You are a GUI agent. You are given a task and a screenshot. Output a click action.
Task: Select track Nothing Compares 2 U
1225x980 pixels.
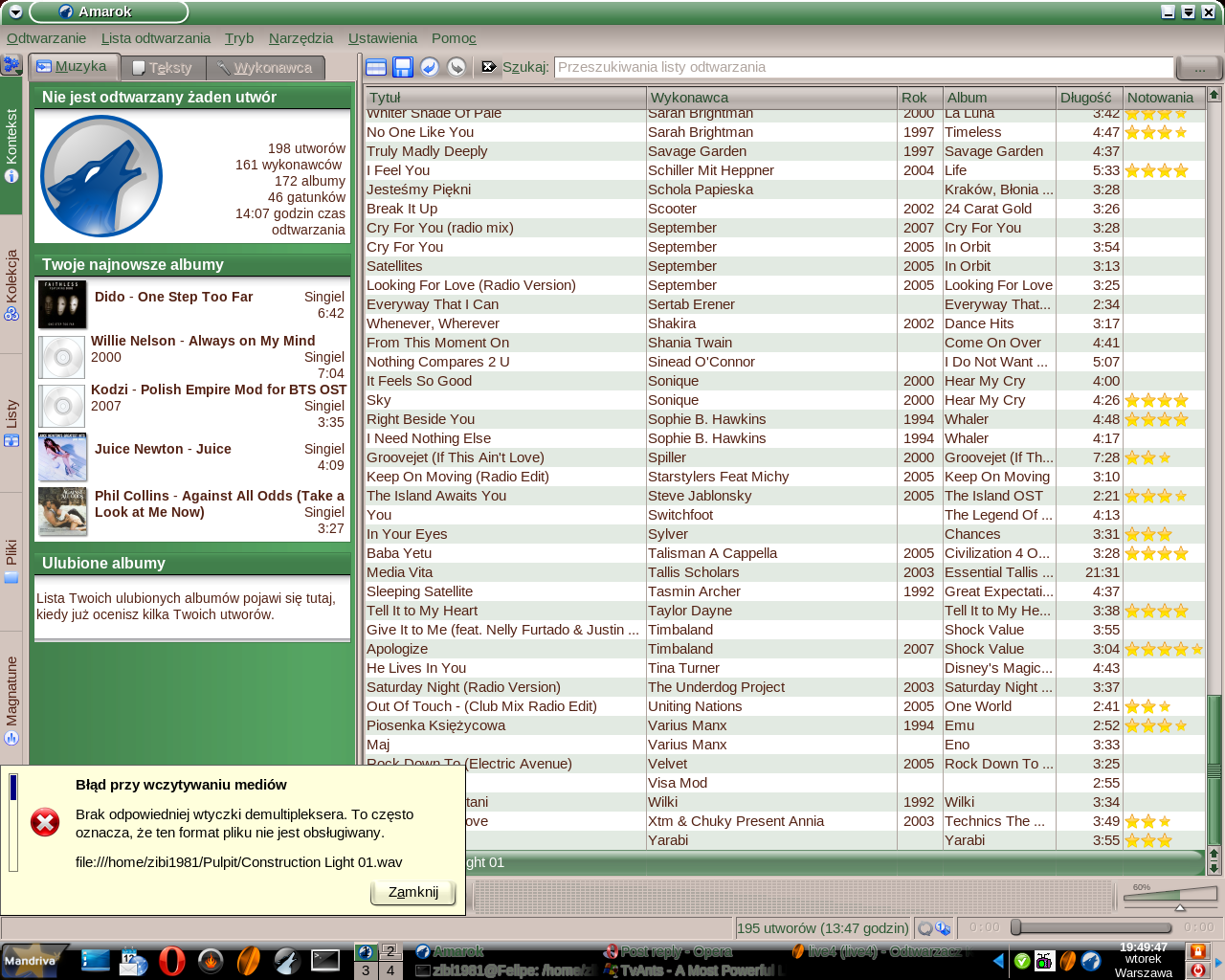tap(785, 362)
